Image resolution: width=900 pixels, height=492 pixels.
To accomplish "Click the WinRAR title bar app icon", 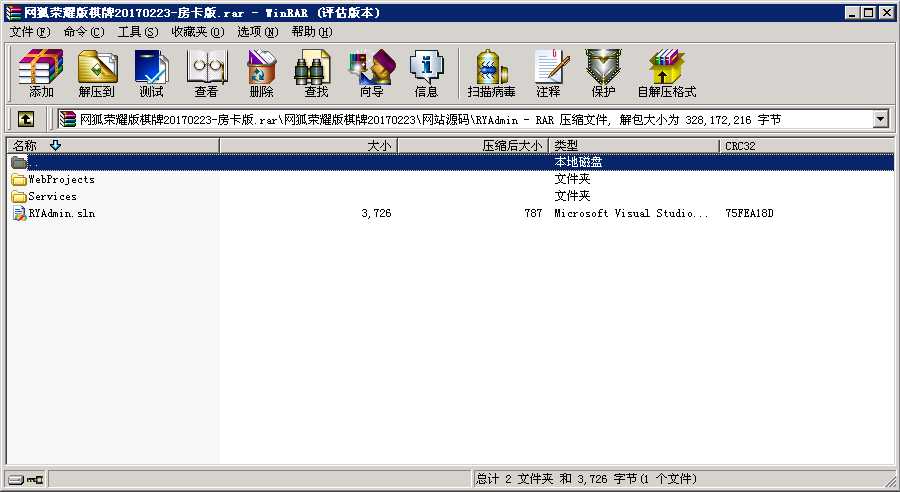I will click(13, 13).
